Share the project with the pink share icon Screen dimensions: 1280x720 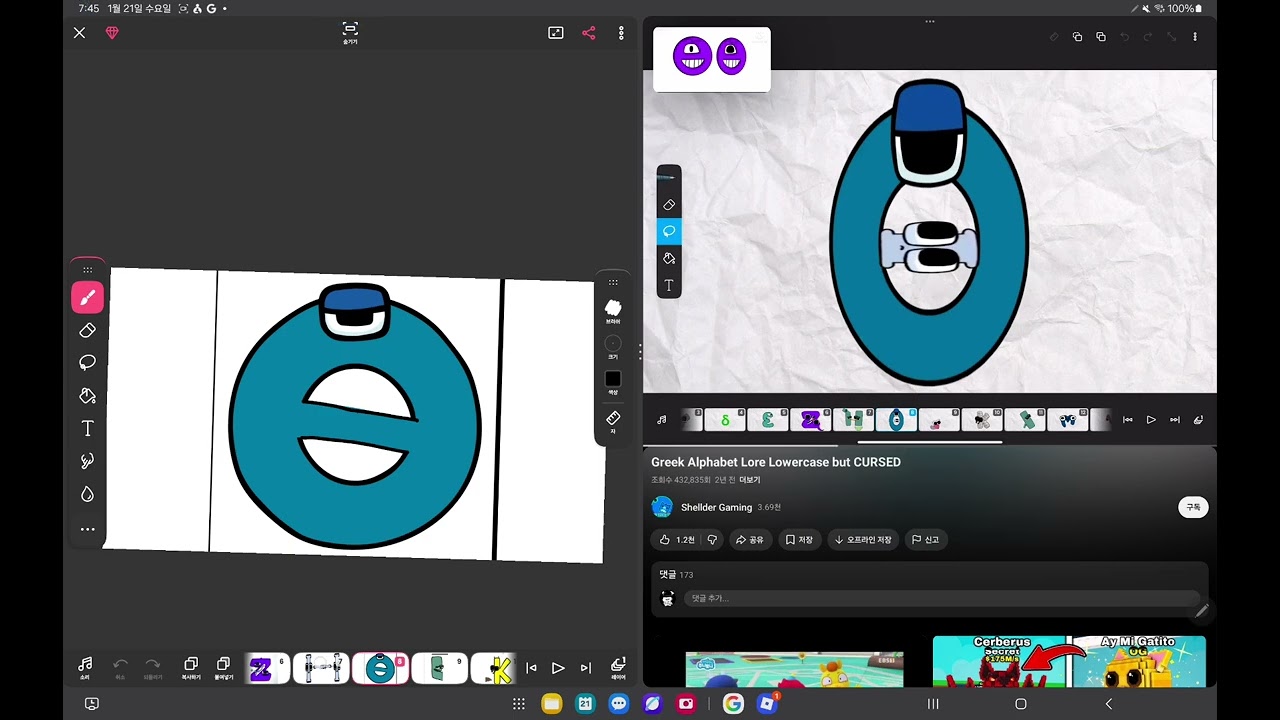point(588,33)
